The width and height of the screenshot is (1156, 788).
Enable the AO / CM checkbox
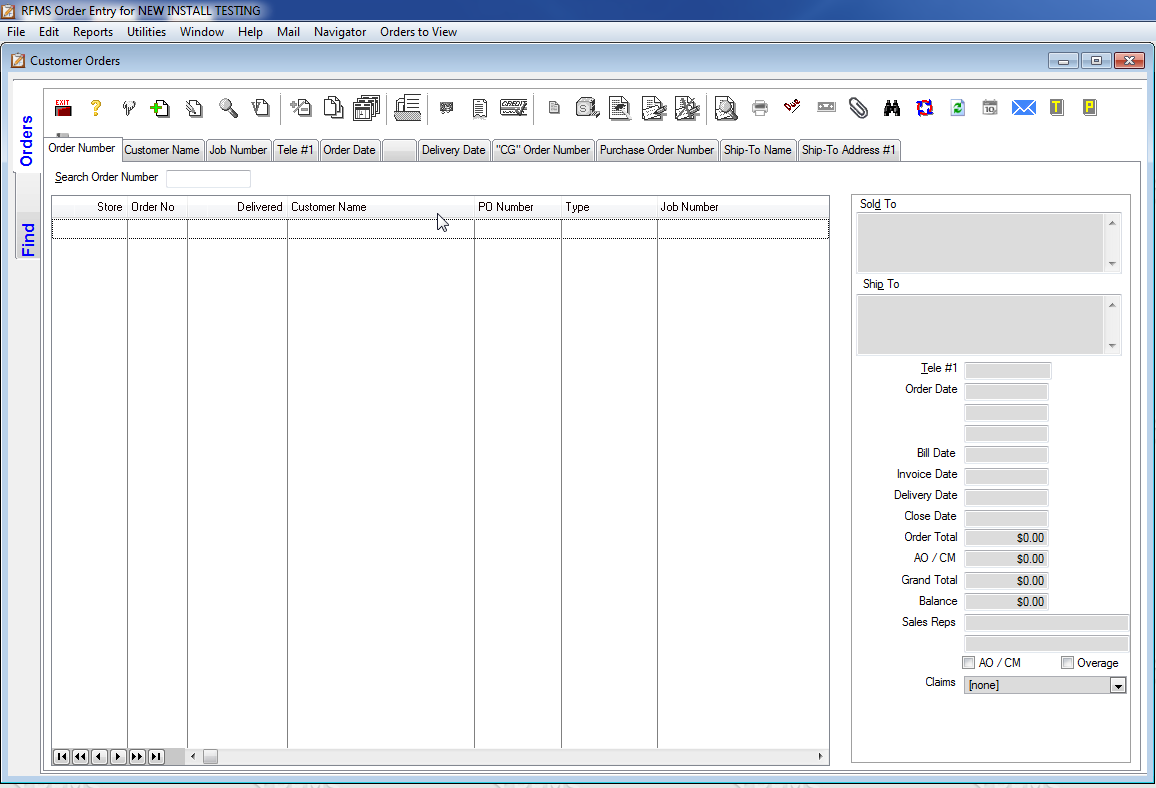[x=968, y=662]
